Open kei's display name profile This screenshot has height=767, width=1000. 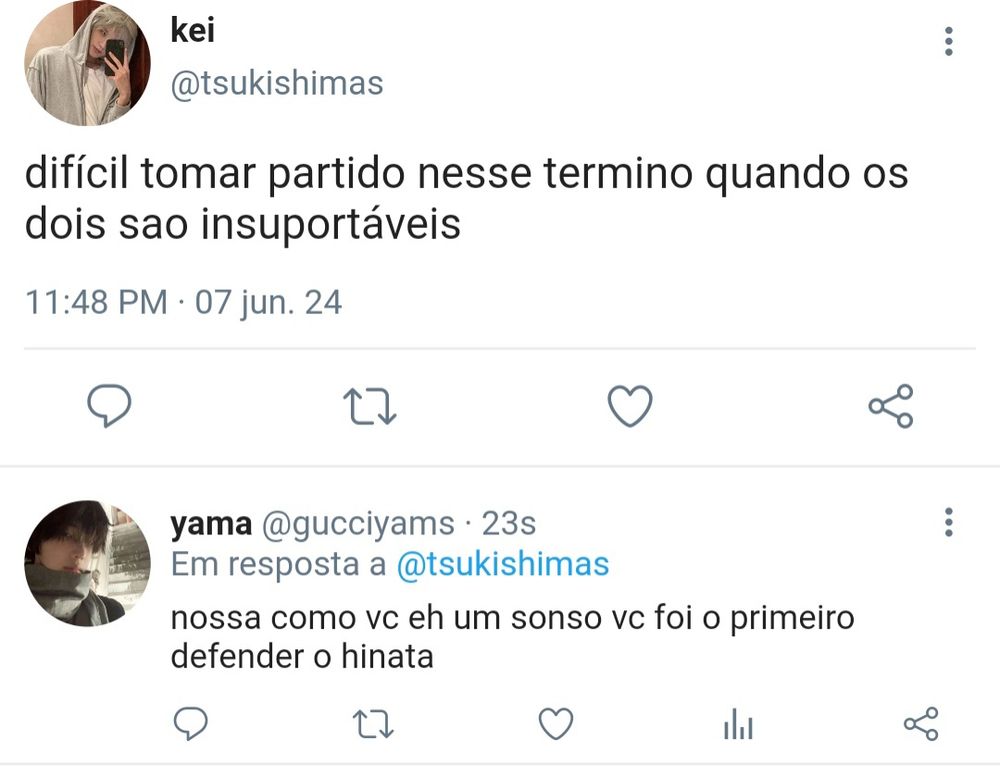193,30
